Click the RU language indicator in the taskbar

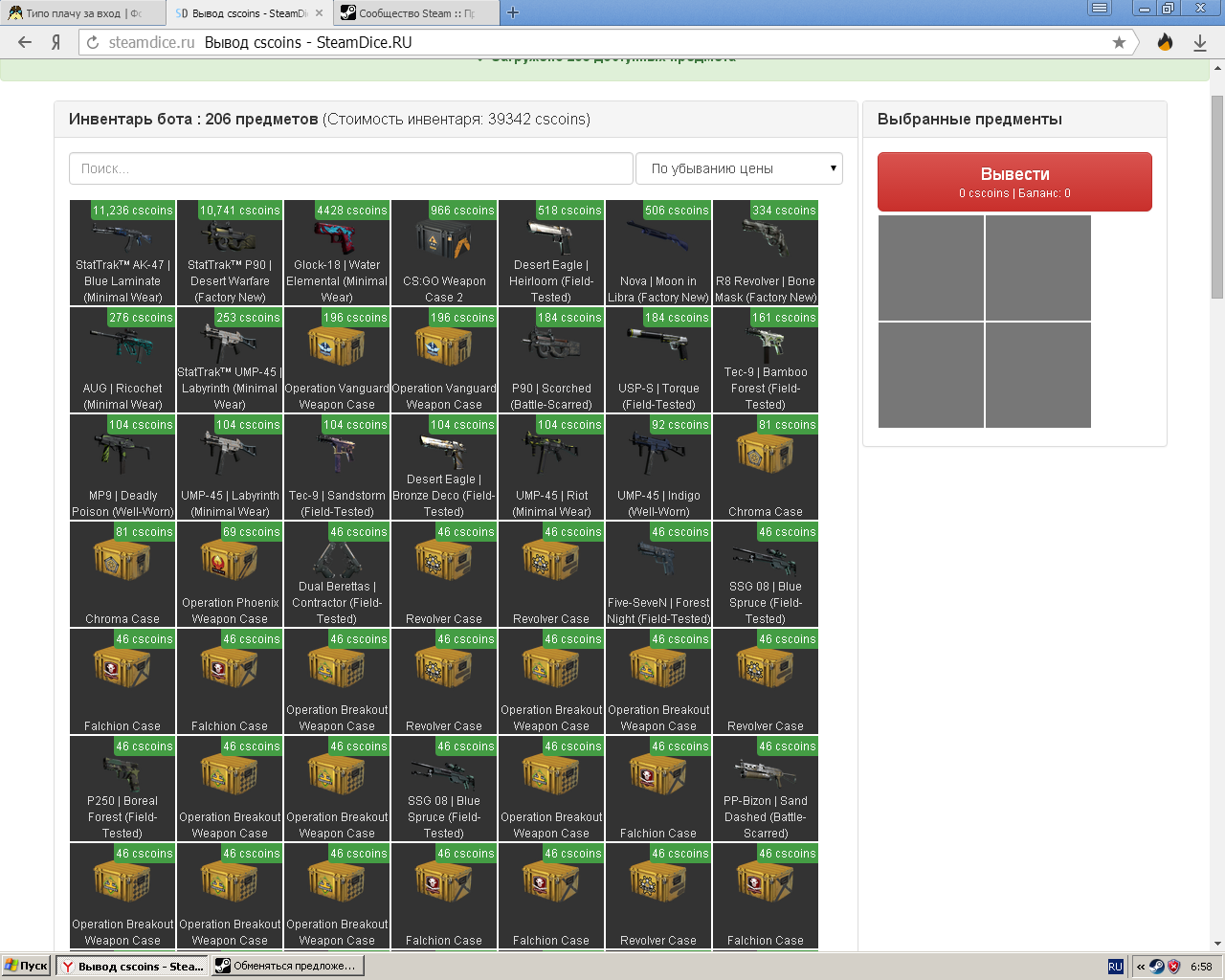1115,967
